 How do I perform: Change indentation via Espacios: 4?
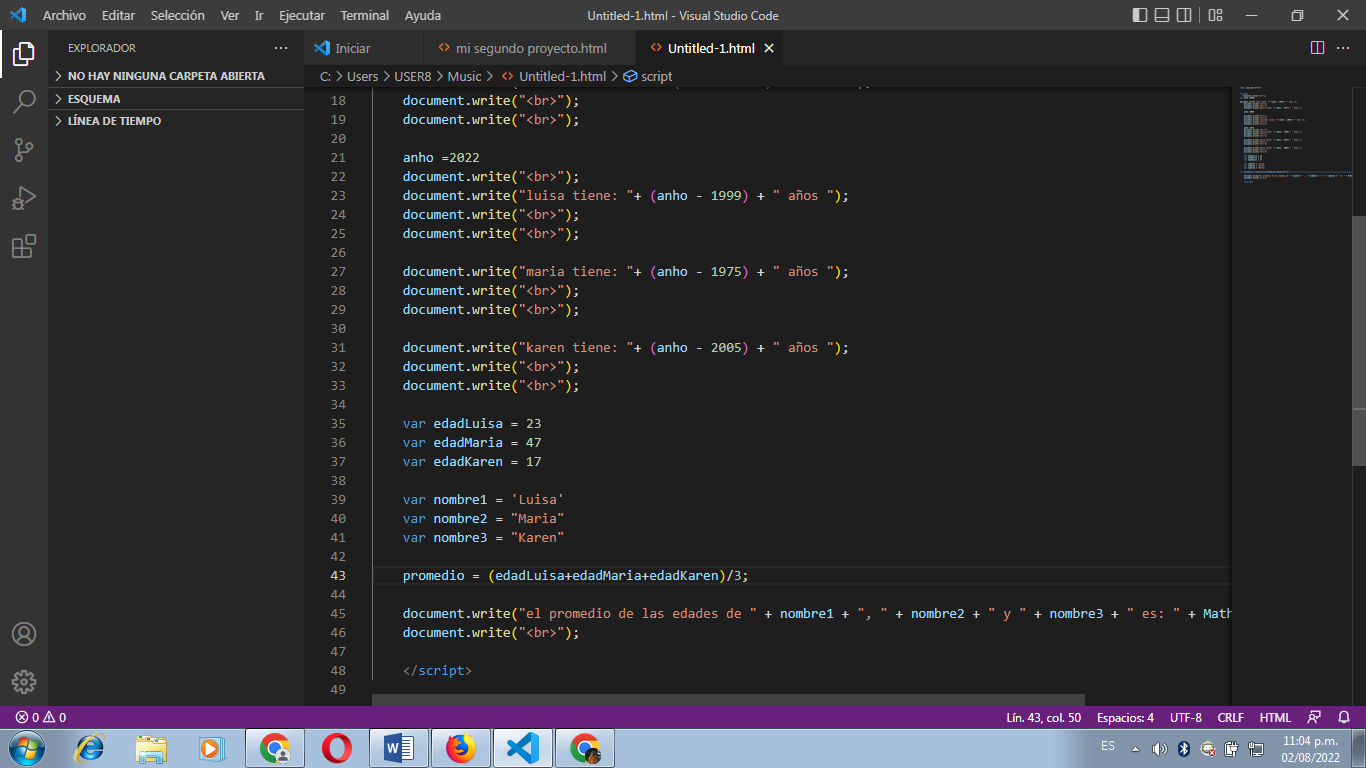1125,717
